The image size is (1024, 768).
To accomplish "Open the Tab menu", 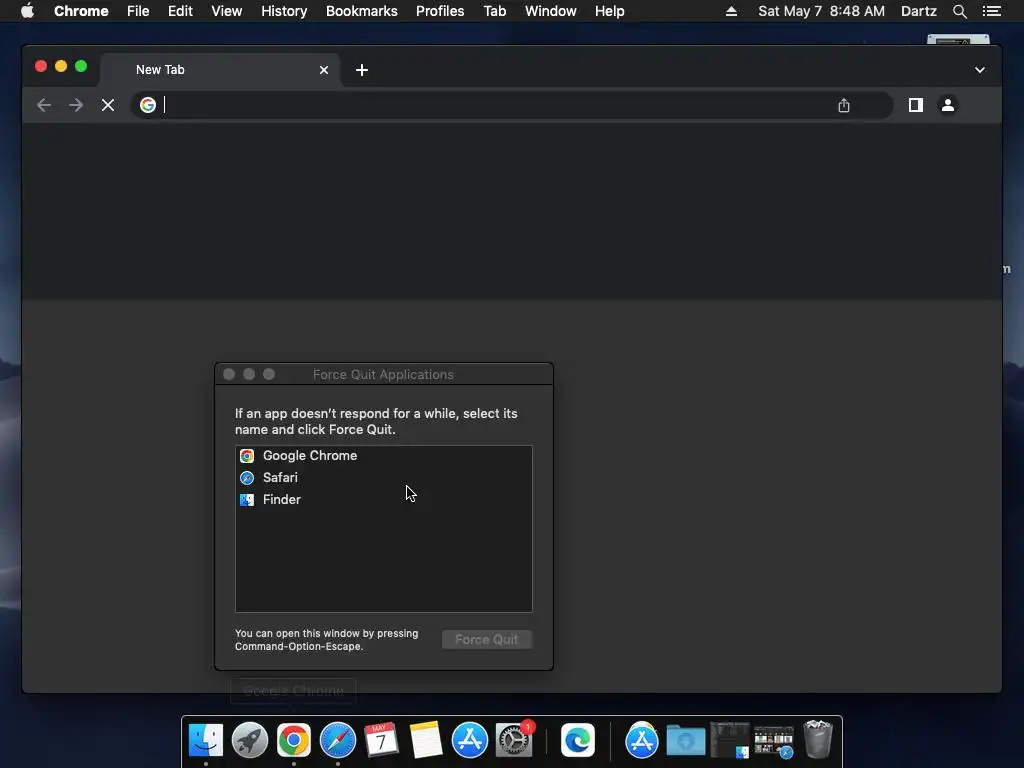I will [x=494, y=11].
